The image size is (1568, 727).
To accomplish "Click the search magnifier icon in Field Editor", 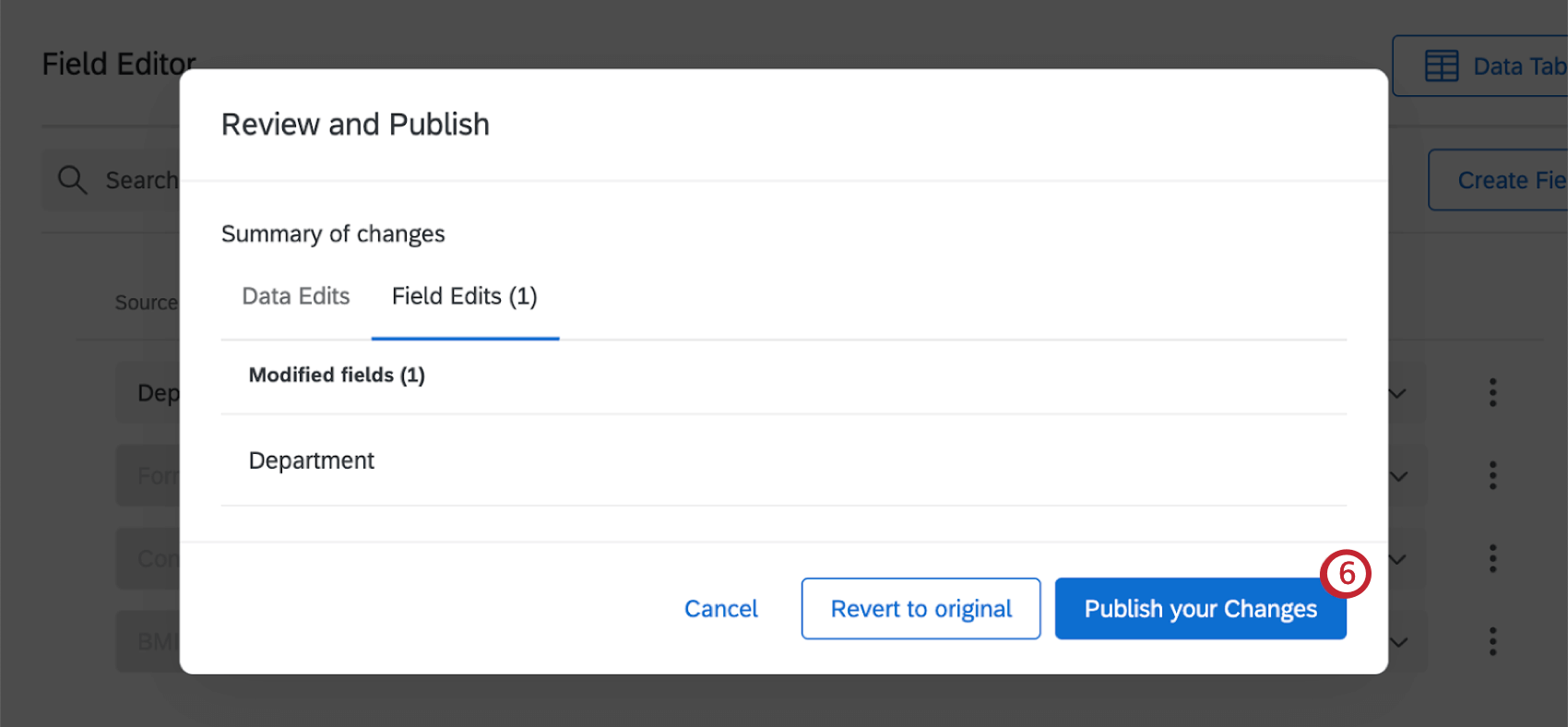I will tap(72, 180).
